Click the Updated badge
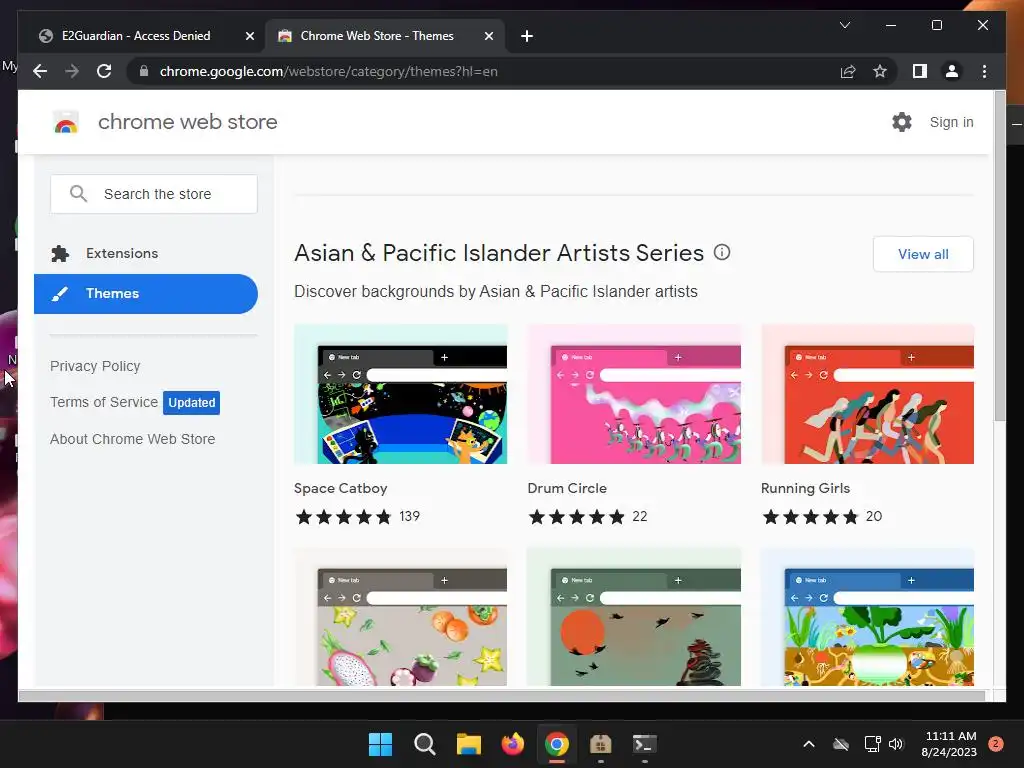 191,403
